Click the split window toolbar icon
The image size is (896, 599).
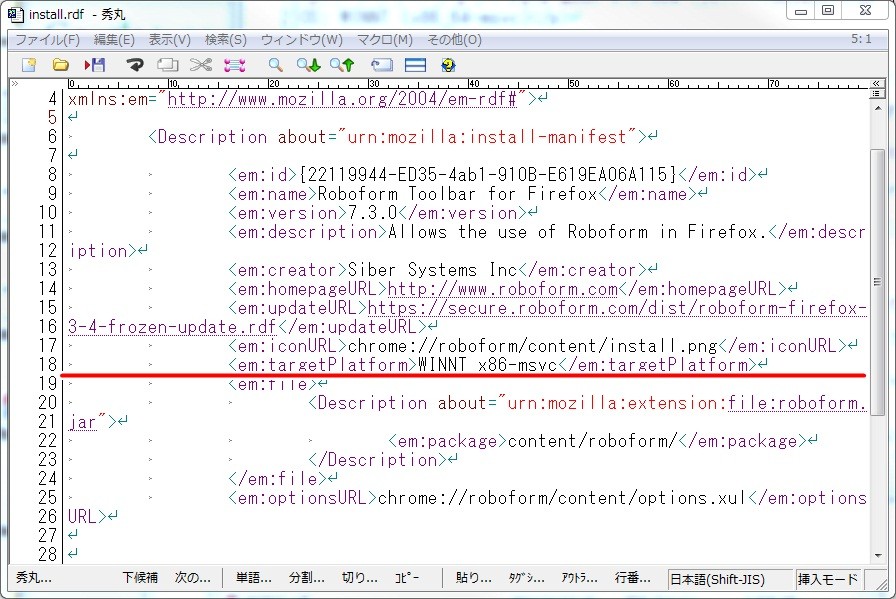point(415,65)
